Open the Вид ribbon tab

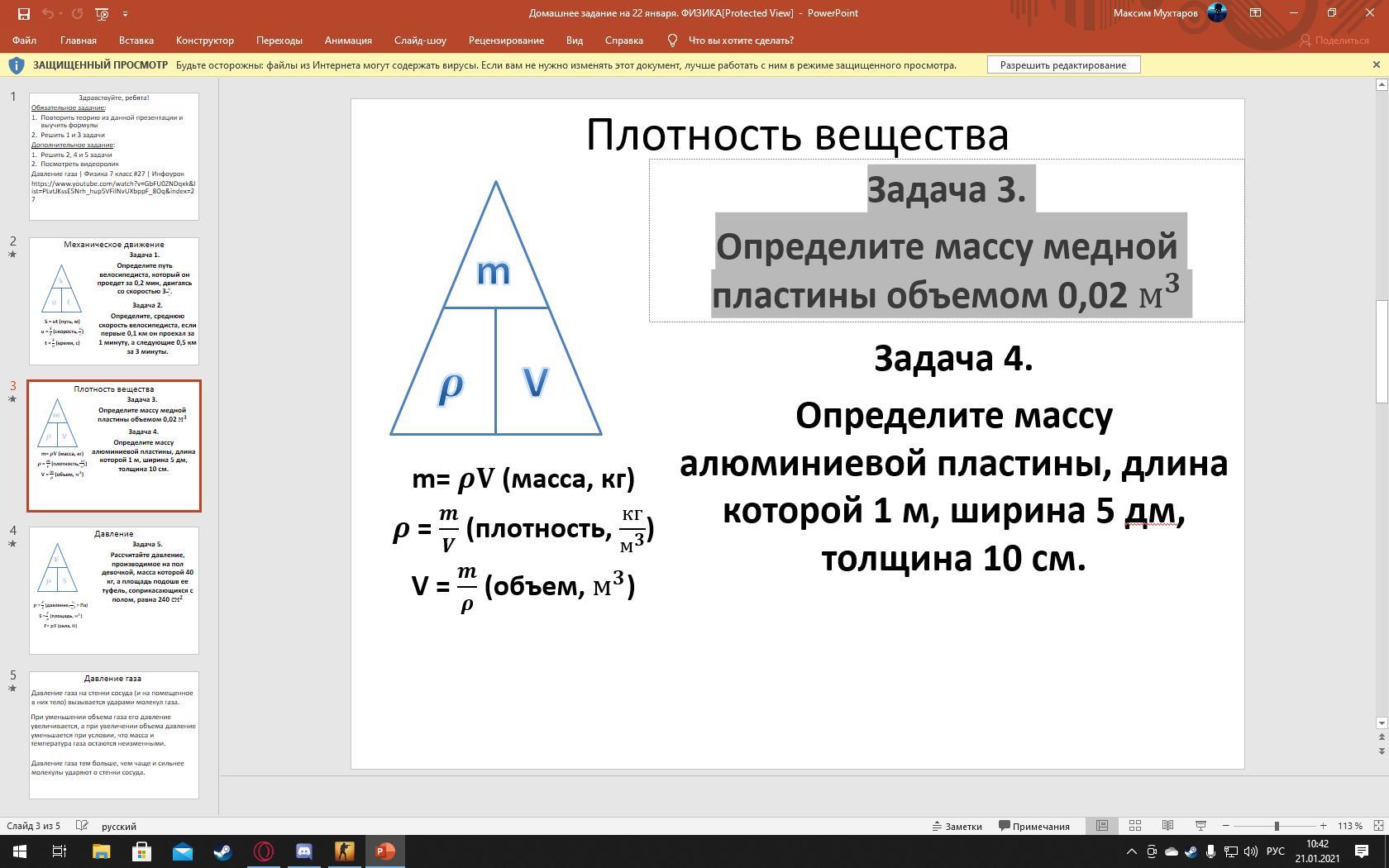pos(575,41)
